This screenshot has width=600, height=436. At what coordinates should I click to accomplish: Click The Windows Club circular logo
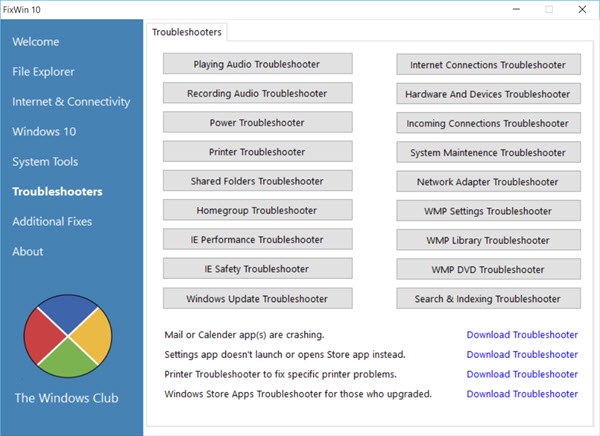(68, 336)
